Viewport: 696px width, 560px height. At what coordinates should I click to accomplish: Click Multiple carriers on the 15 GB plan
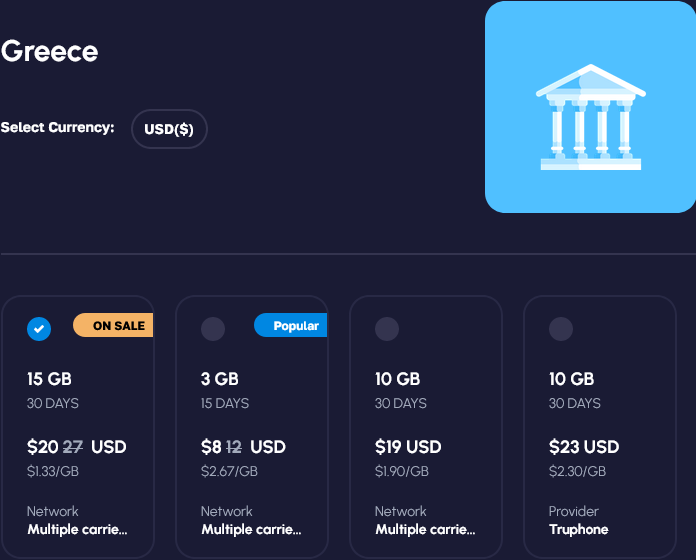77,529
